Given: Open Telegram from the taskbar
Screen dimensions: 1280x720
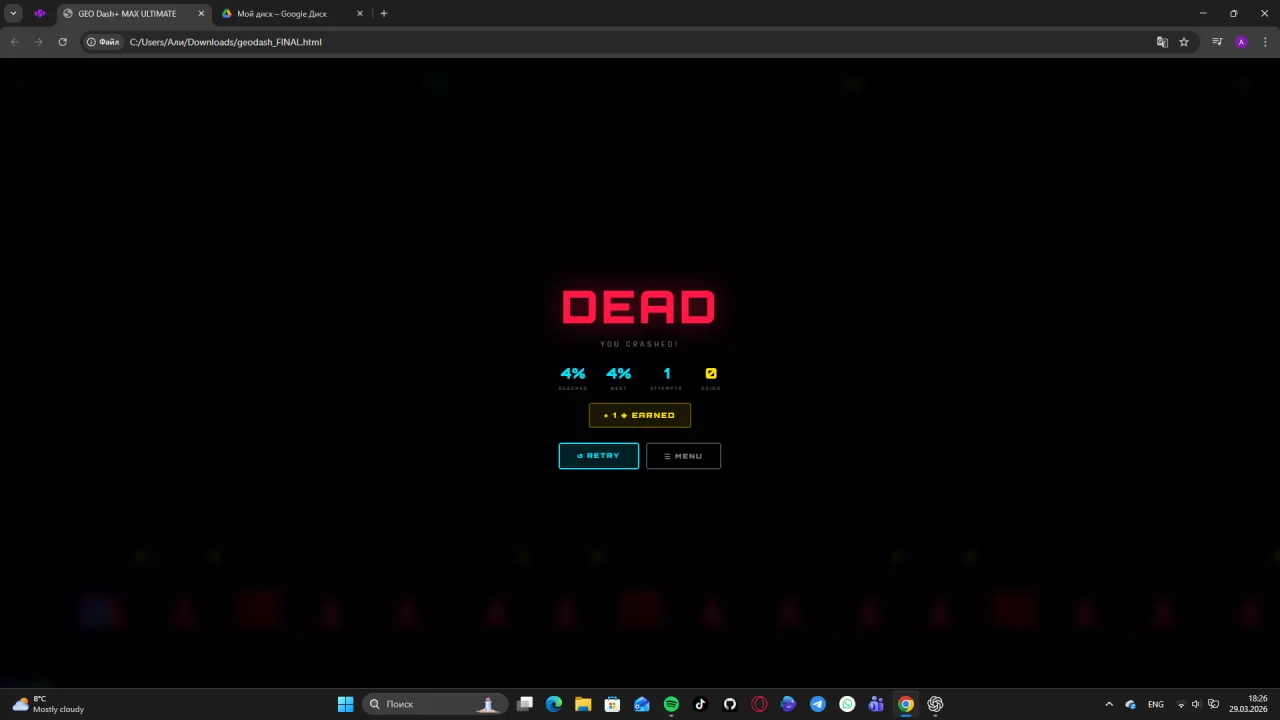Looking at the screenshot, I should 818,704.
